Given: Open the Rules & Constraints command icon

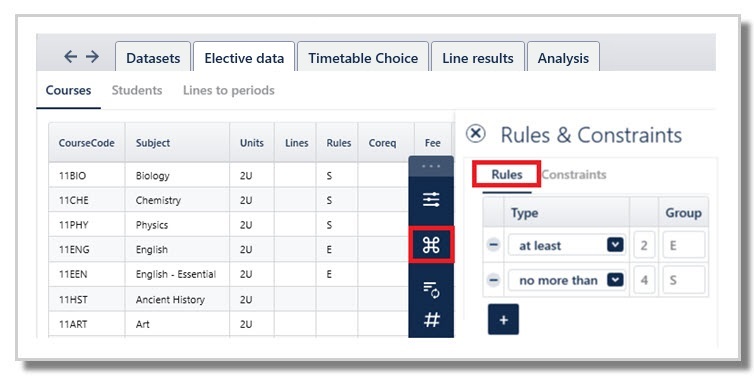Looking at the screenshot, I should [431, 245].
